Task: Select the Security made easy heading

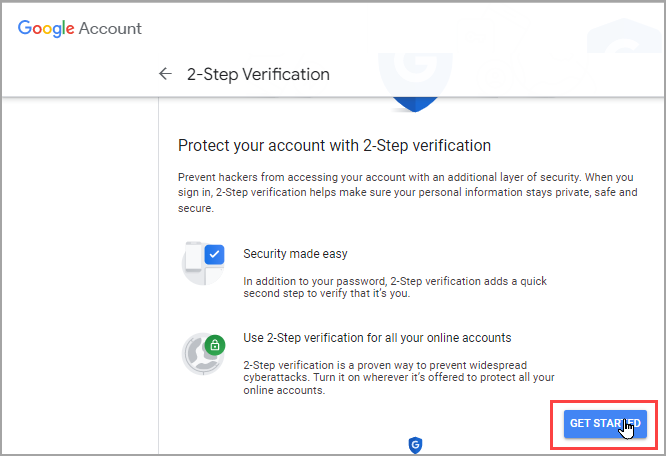Action: tap(296, 254)
